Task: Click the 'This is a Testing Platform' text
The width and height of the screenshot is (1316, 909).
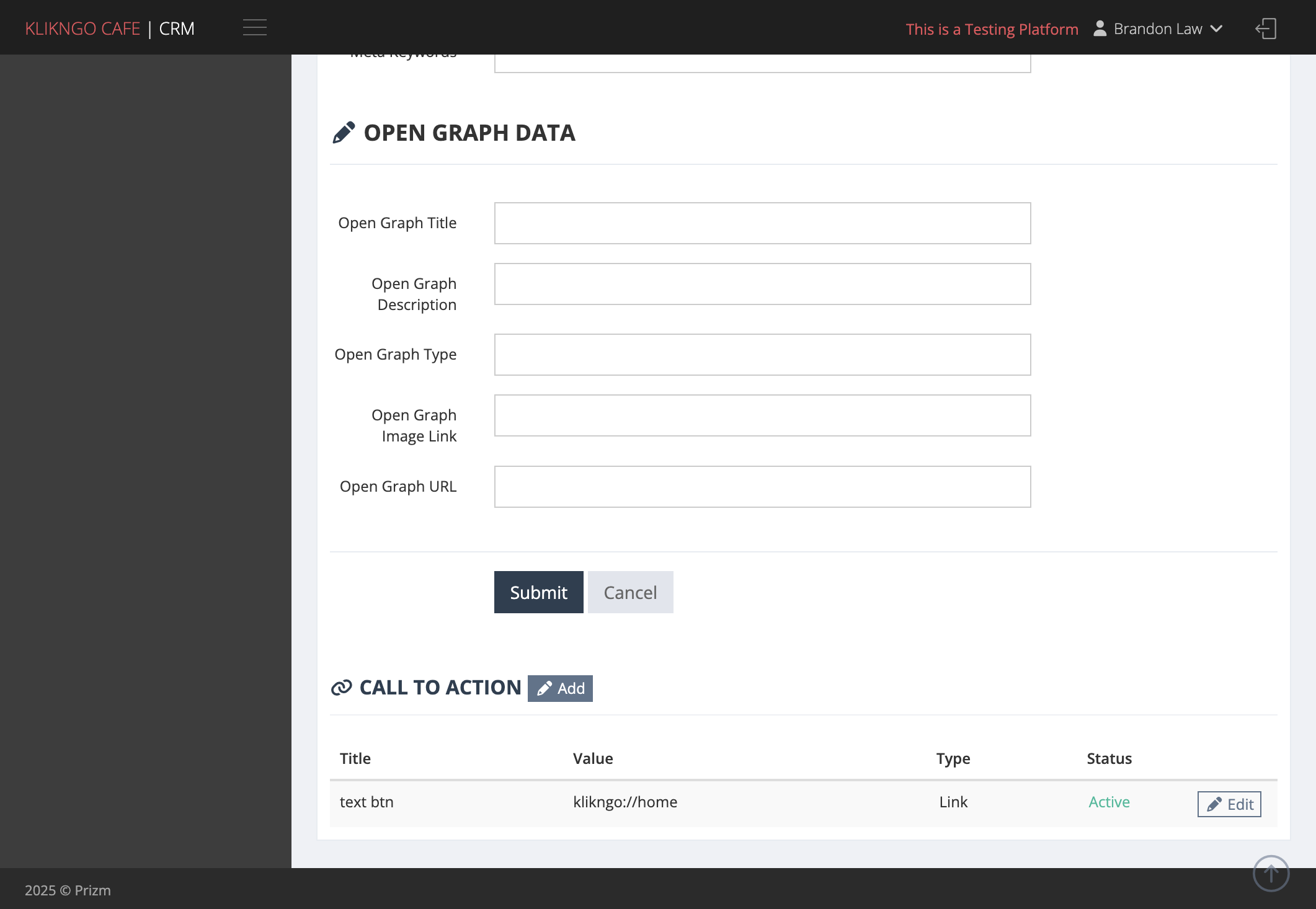Action: point(992,29)
